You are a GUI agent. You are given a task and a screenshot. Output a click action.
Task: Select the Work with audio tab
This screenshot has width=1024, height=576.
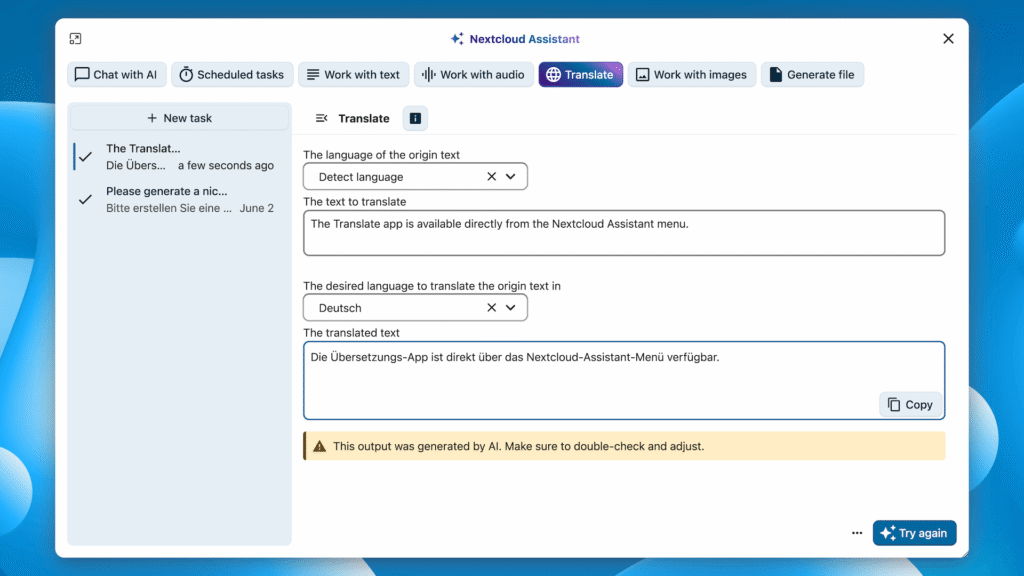pos(473,74)
